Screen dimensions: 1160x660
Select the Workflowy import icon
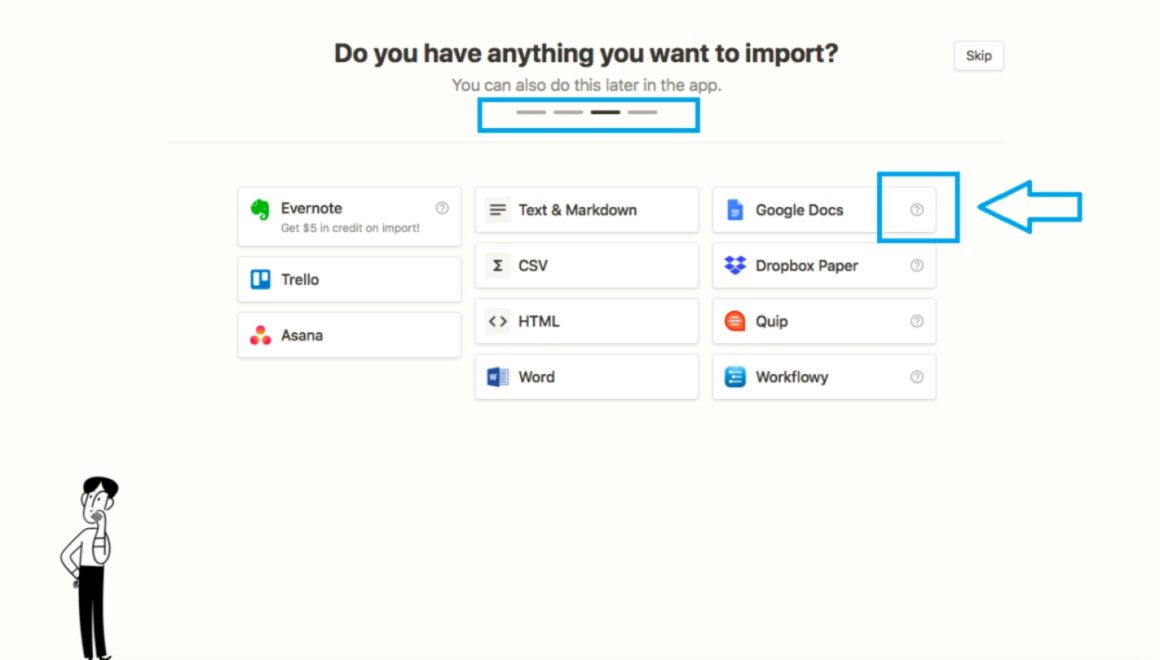pyautogui.click(x=734, y=377)
